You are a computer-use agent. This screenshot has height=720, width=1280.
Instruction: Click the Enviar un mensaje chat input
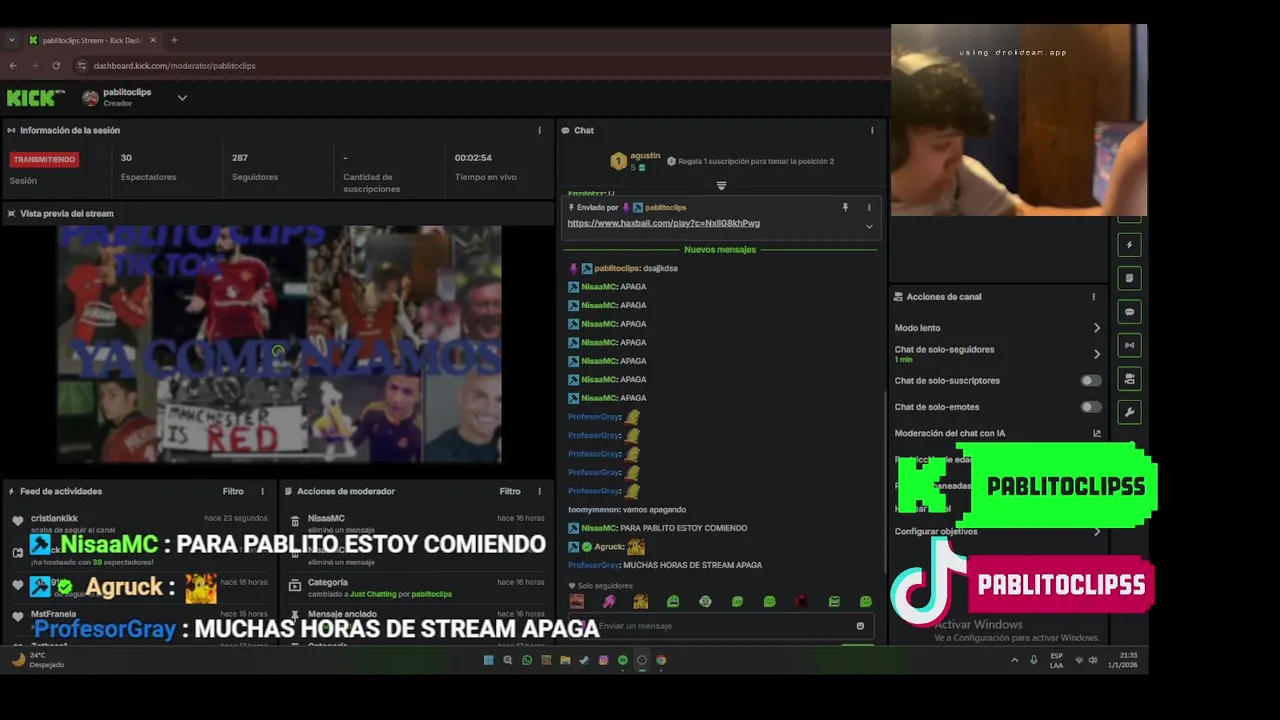722,626
